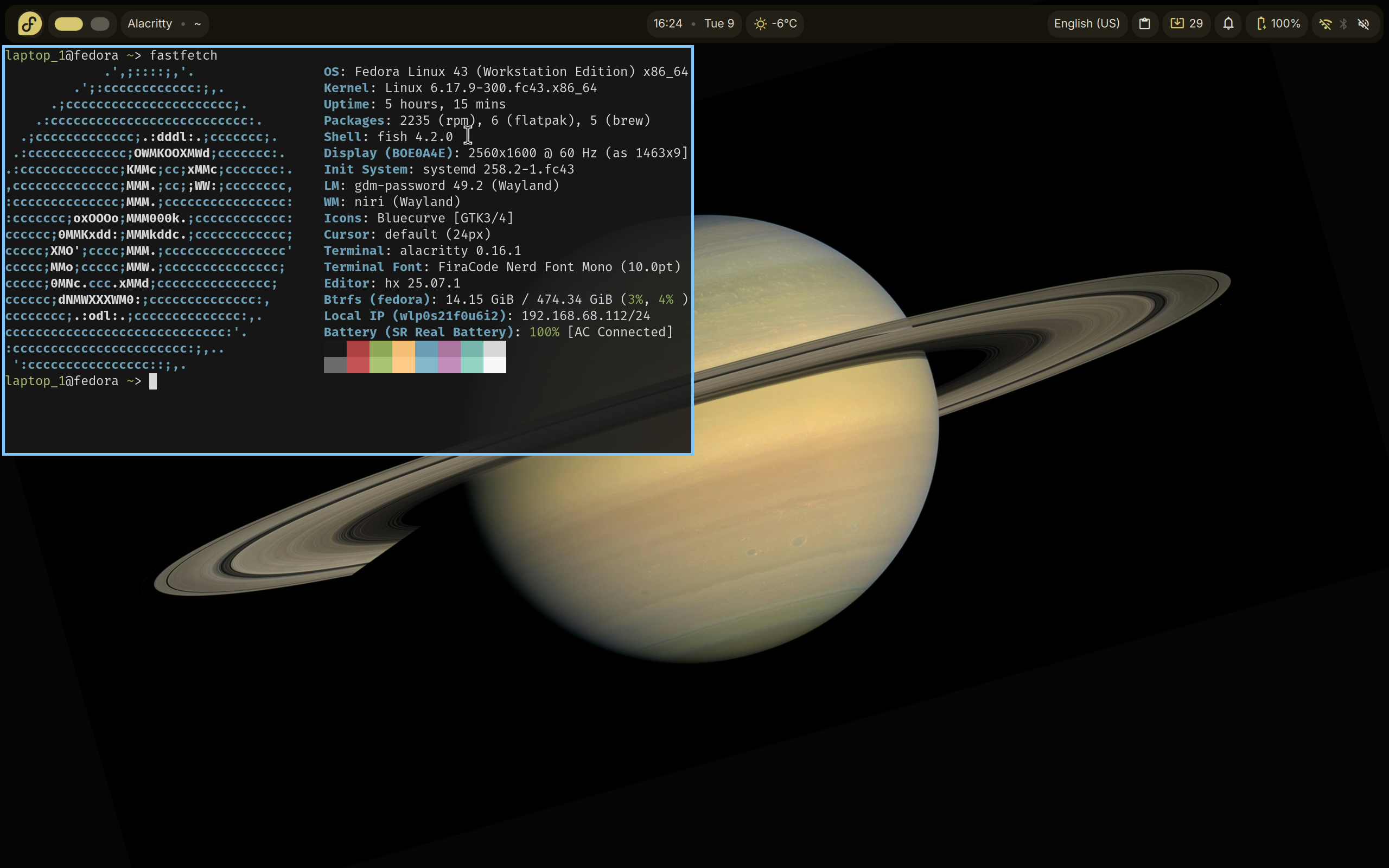Click the fastfetch Kernel output line
1389x868 pixels.
(459, 88)
